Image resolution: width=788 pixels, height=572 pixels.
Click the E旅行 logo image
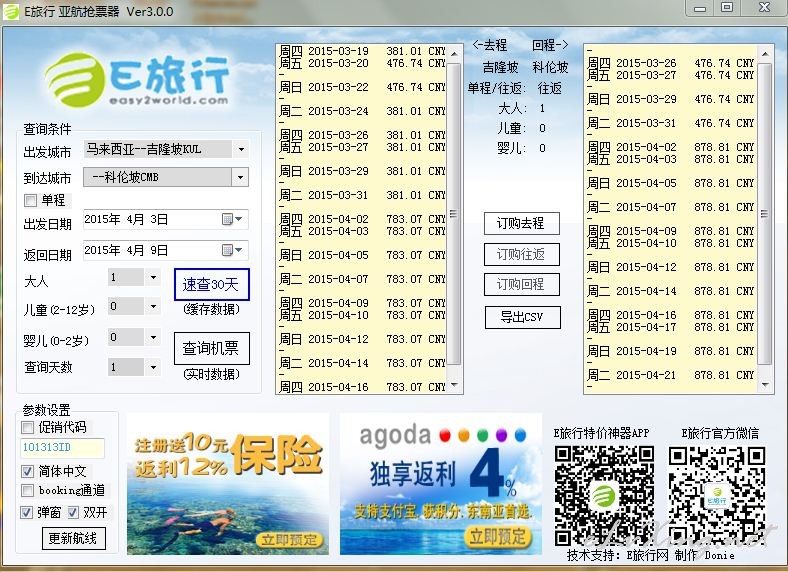(137, 79)
